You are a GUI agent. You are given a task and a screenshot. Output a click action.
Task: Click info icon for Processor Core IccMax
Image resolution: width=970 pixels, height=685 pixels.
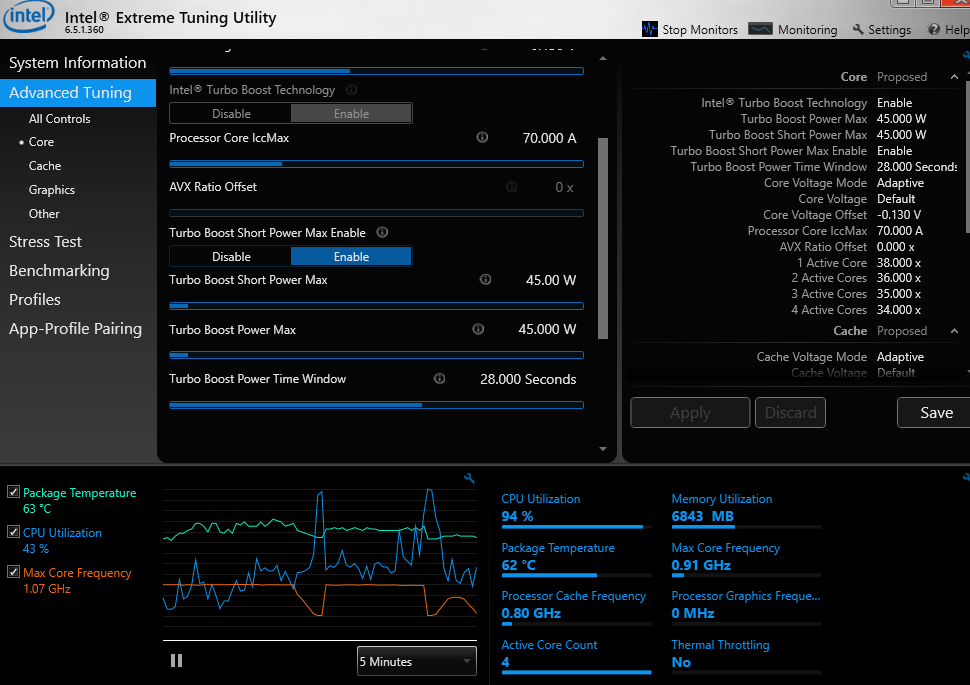point(482,137)
